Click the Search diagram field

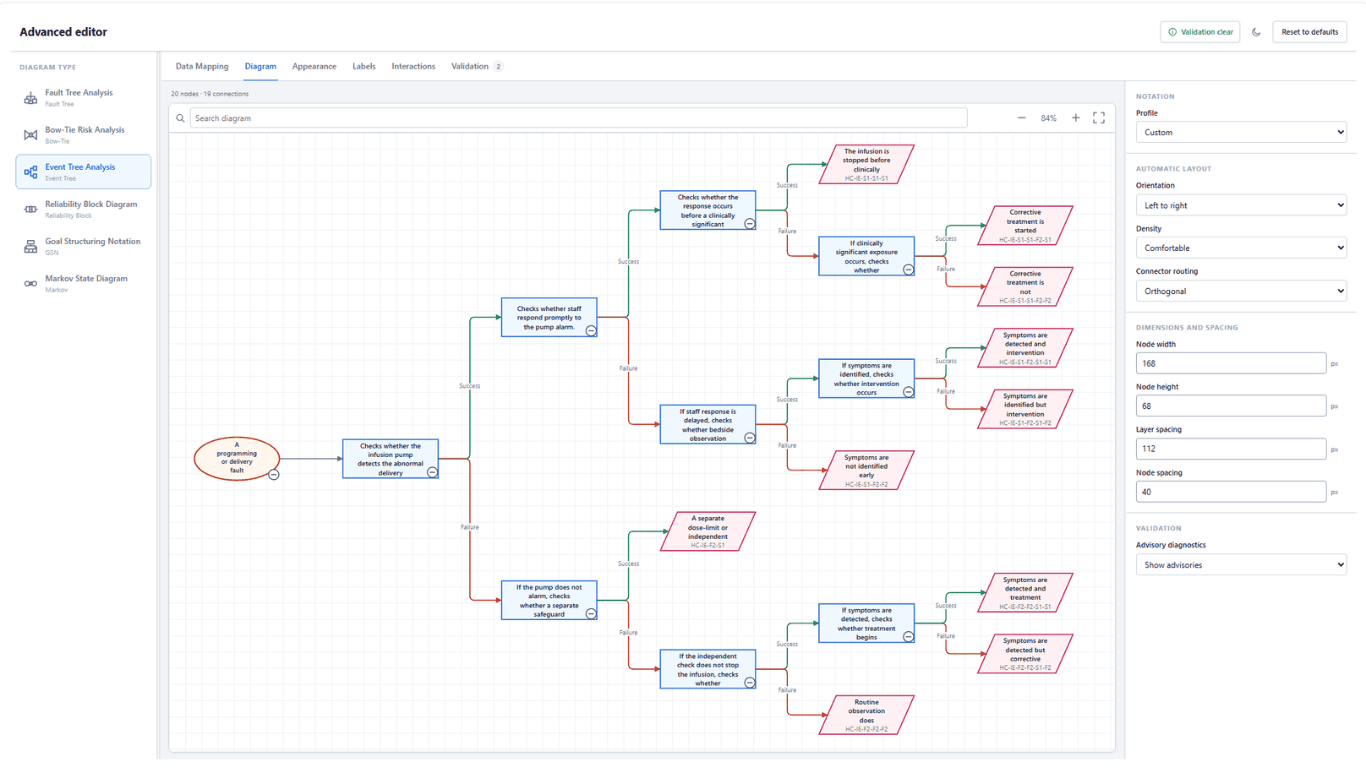pyautogui.click(x=578, y=118)
